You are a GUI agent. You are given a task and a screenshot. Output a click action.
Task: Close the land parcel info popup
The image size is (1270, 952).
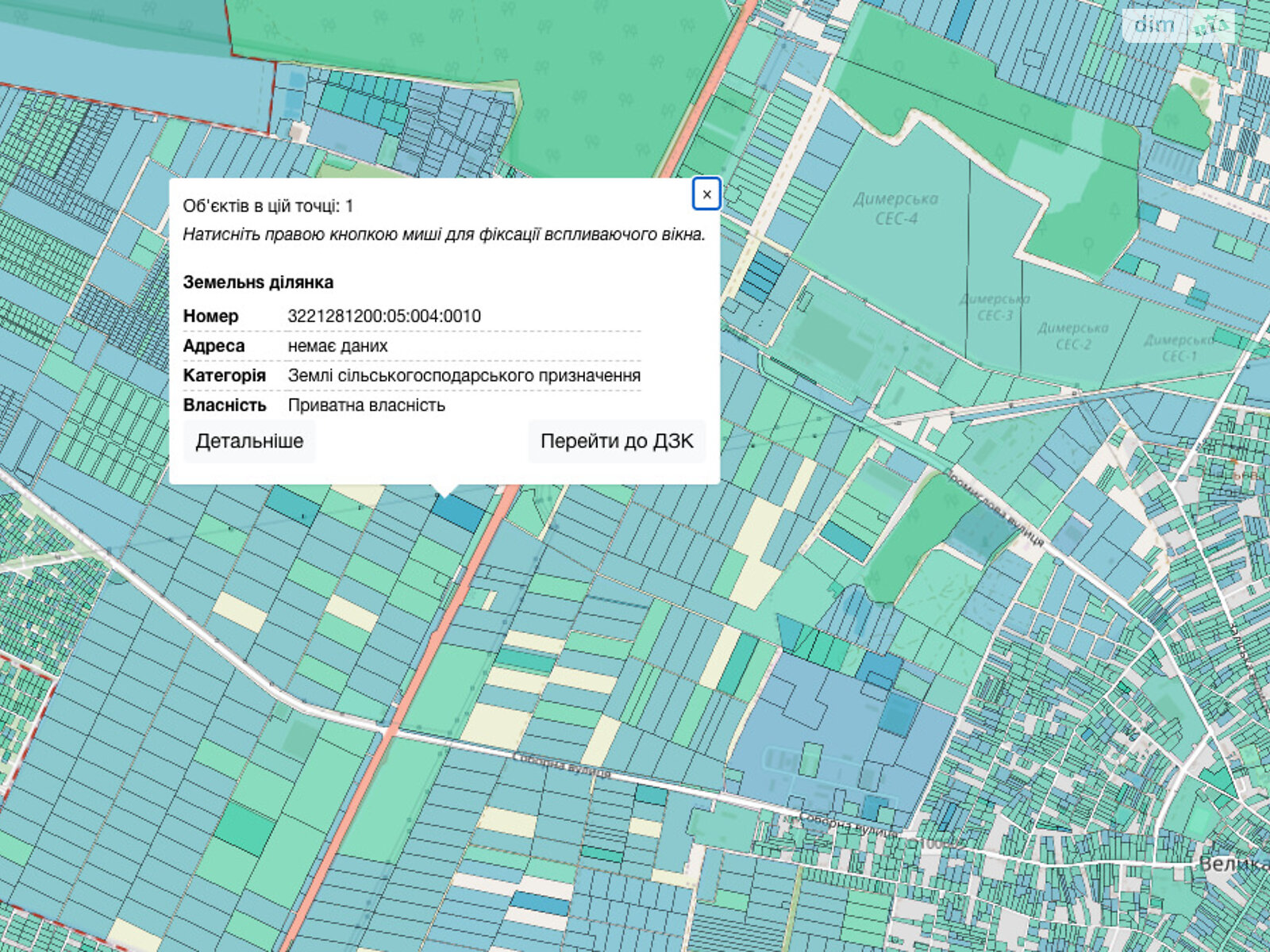[706, 194]
